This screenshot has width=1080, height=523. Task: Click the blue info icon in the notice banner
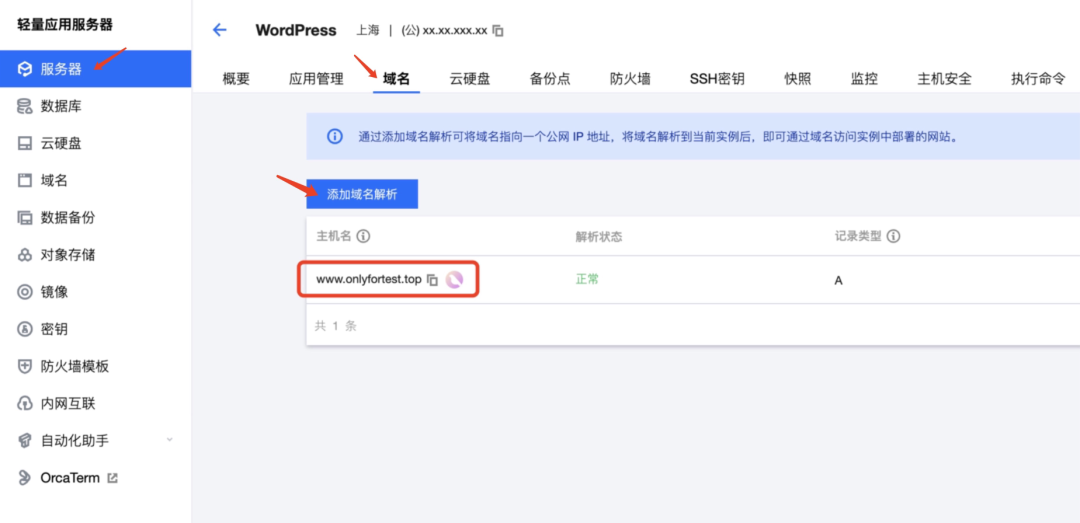334,136
